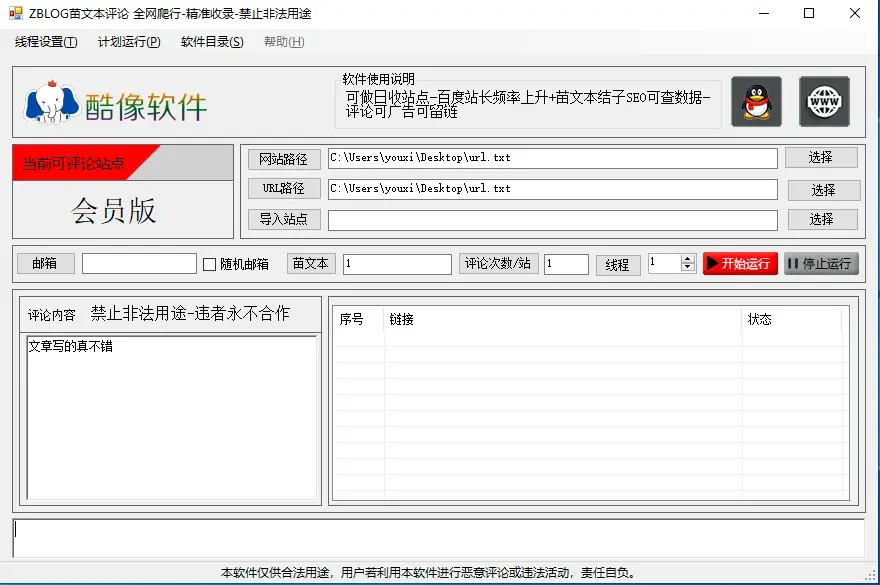The image size is (880, 585).
Task: Focus the URL路径 path field
Action: [553, 189]
